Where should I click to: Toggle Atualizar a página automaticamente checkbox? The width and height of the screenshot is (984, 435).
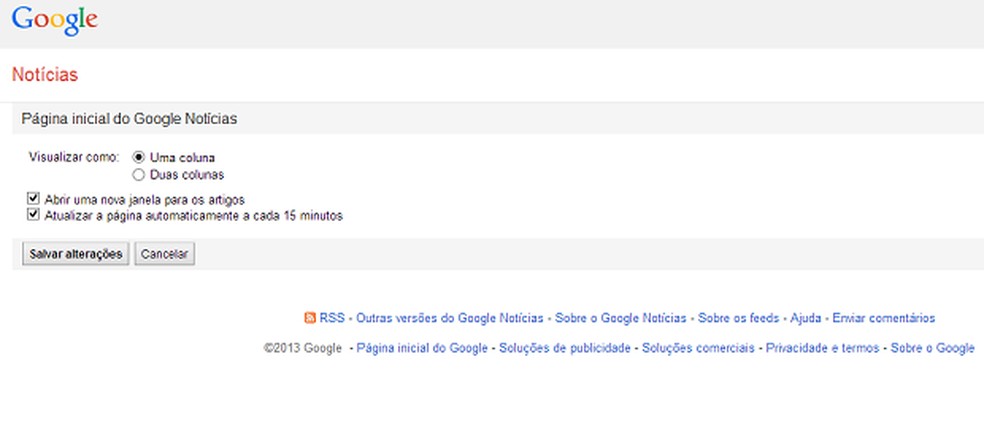(34, 215)
